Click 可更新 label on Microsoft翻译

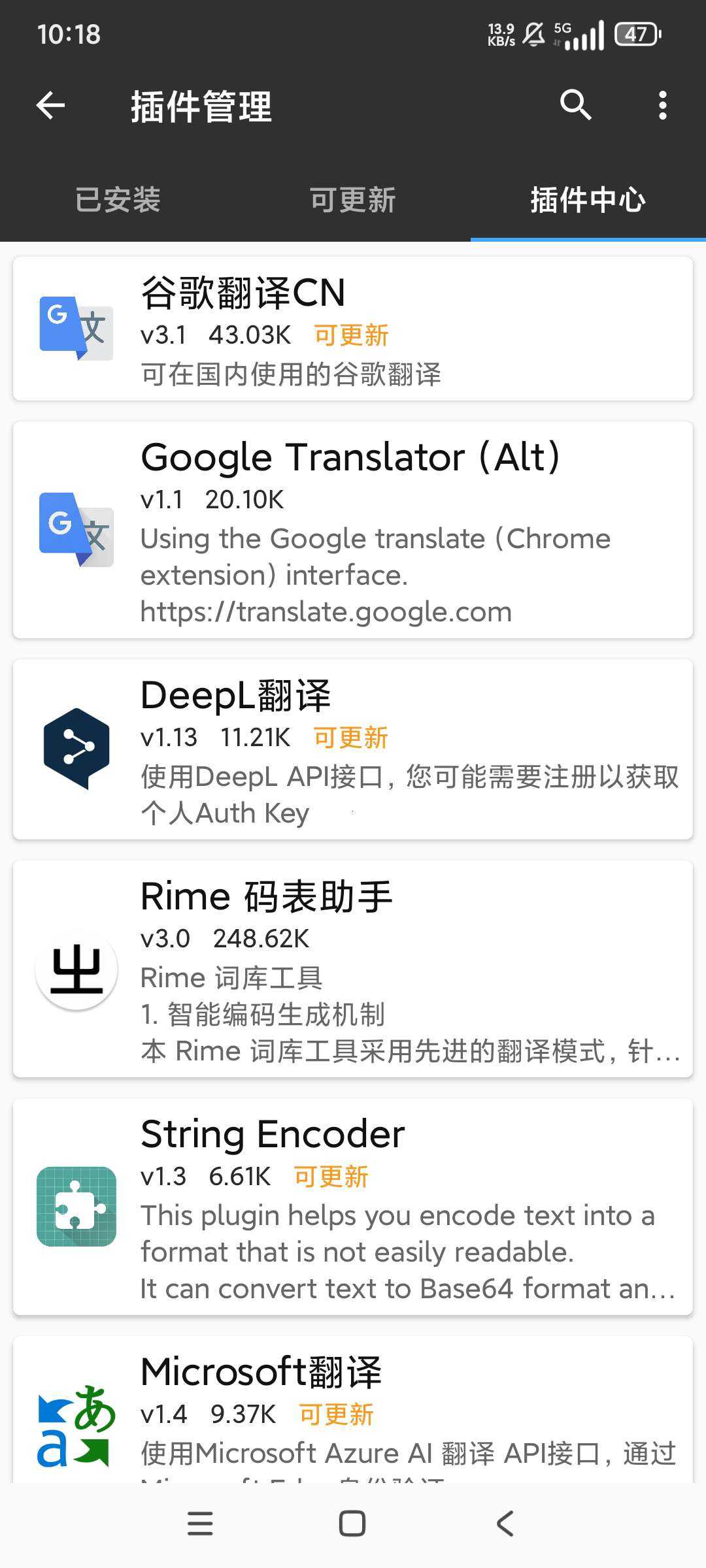[336, 1414]
